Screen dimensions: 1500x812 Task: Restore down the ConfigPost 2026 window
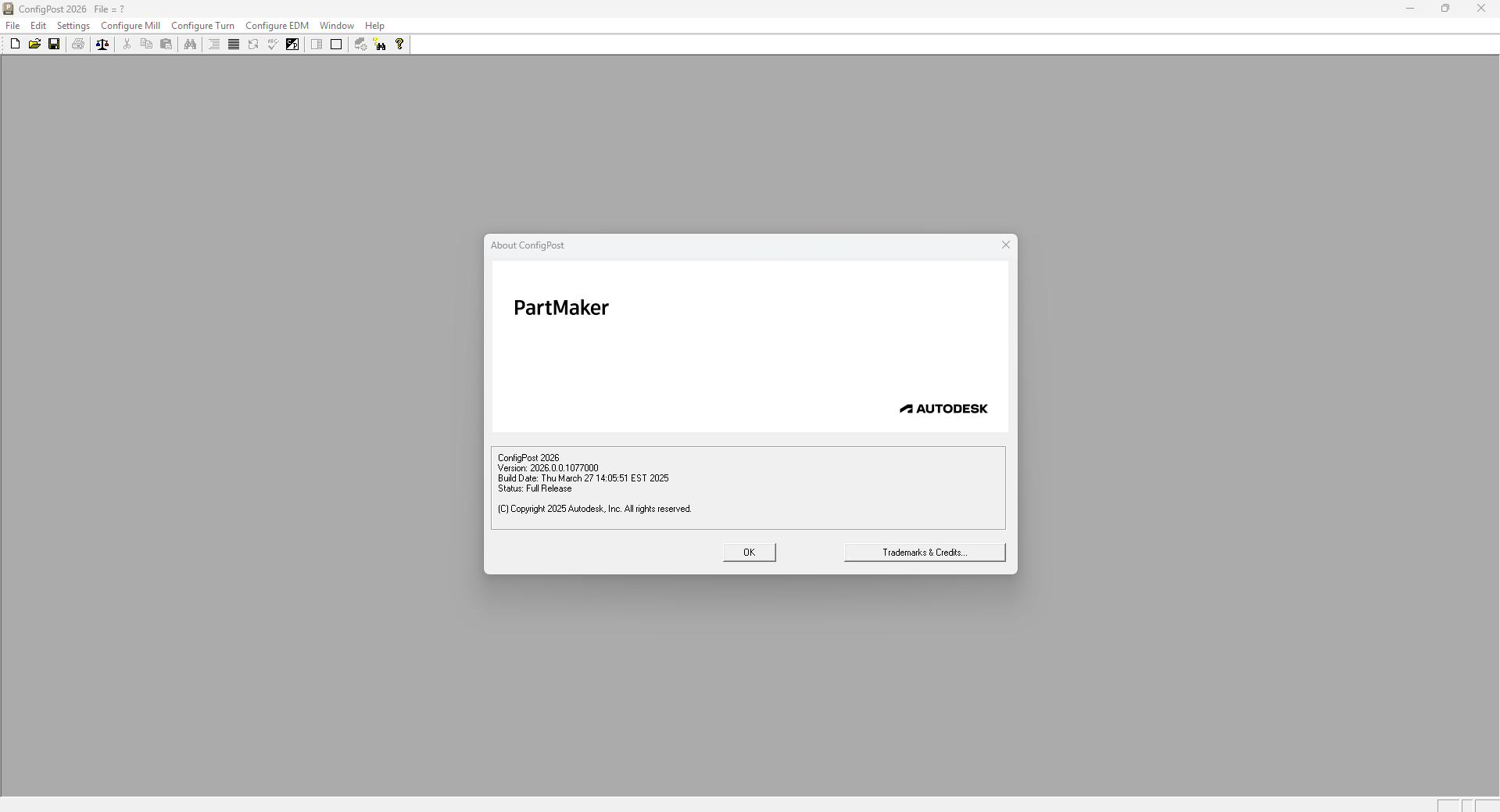tap(1445, 9)
